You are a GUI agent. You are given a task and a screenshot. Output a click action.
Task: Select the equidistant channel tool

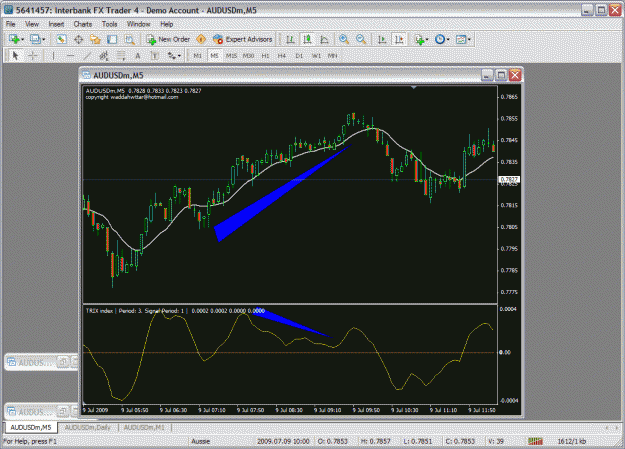tap(104, 56)
